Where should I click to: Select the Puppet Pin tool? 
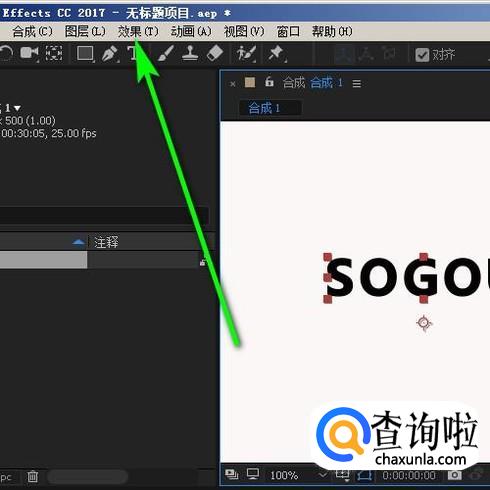point(277,53)
